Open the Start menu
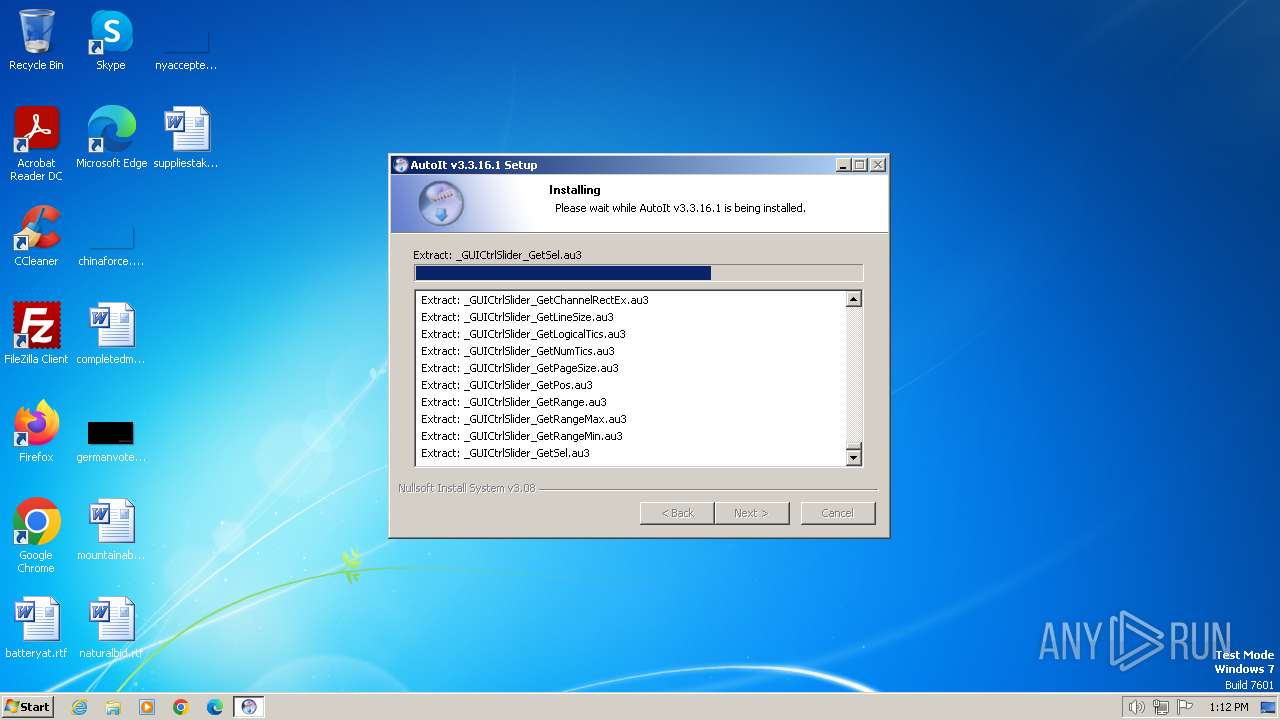Viewport: 1280px width, 720px height. [27, 707]
